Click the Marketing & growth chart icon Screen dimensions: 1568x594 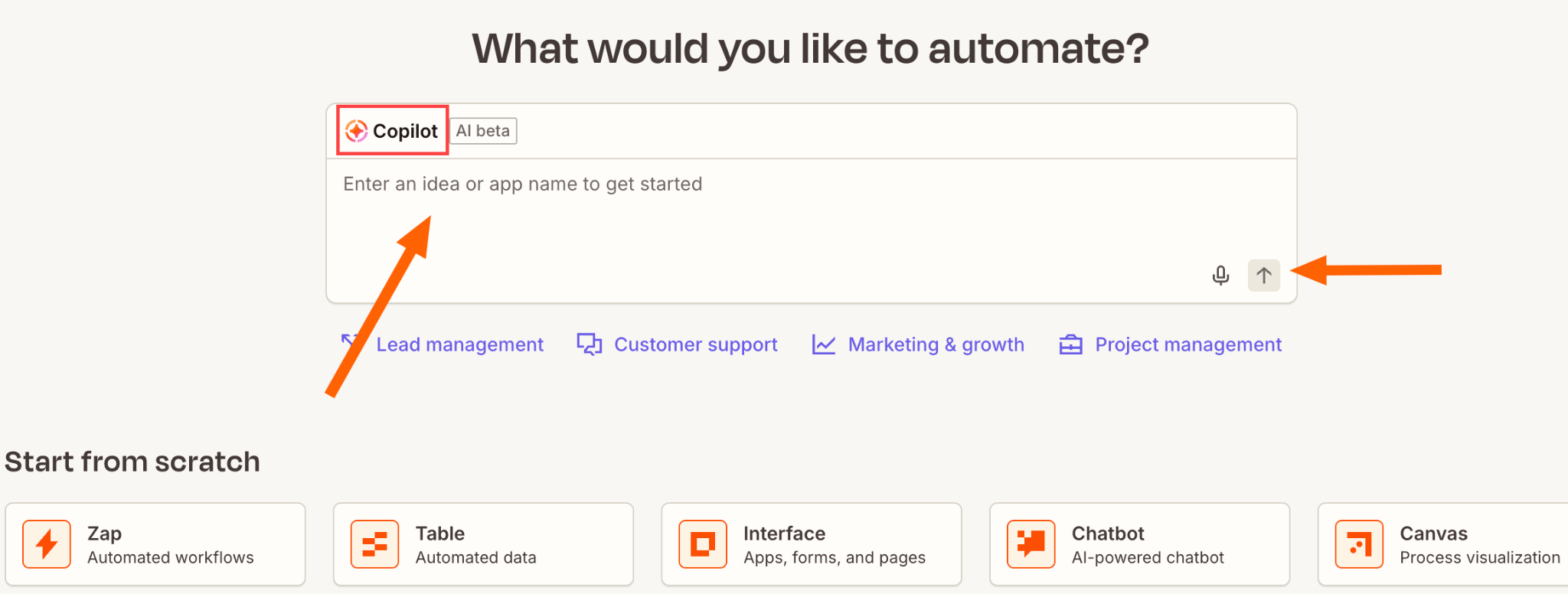coord(824,344)
